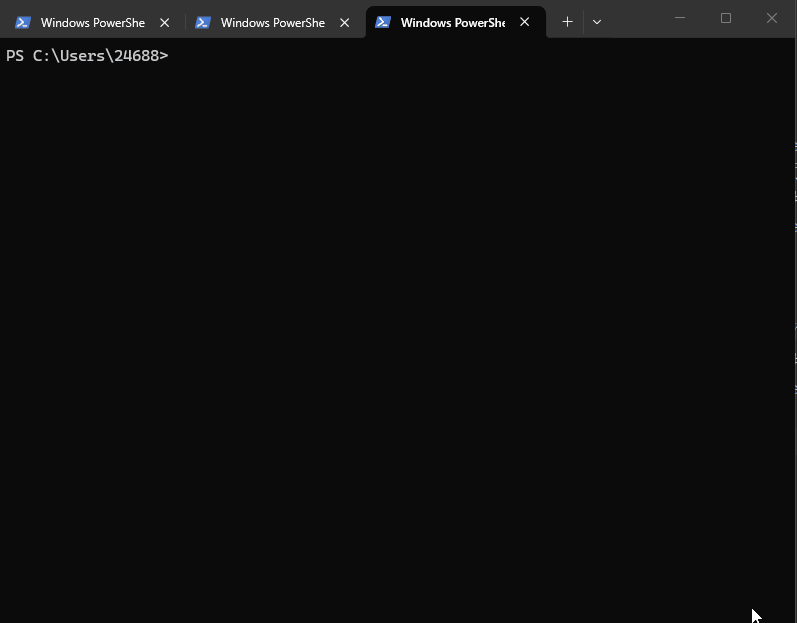Close the second PowerShell tab
This screenshot has height=623, width=797.
(345, 22)
